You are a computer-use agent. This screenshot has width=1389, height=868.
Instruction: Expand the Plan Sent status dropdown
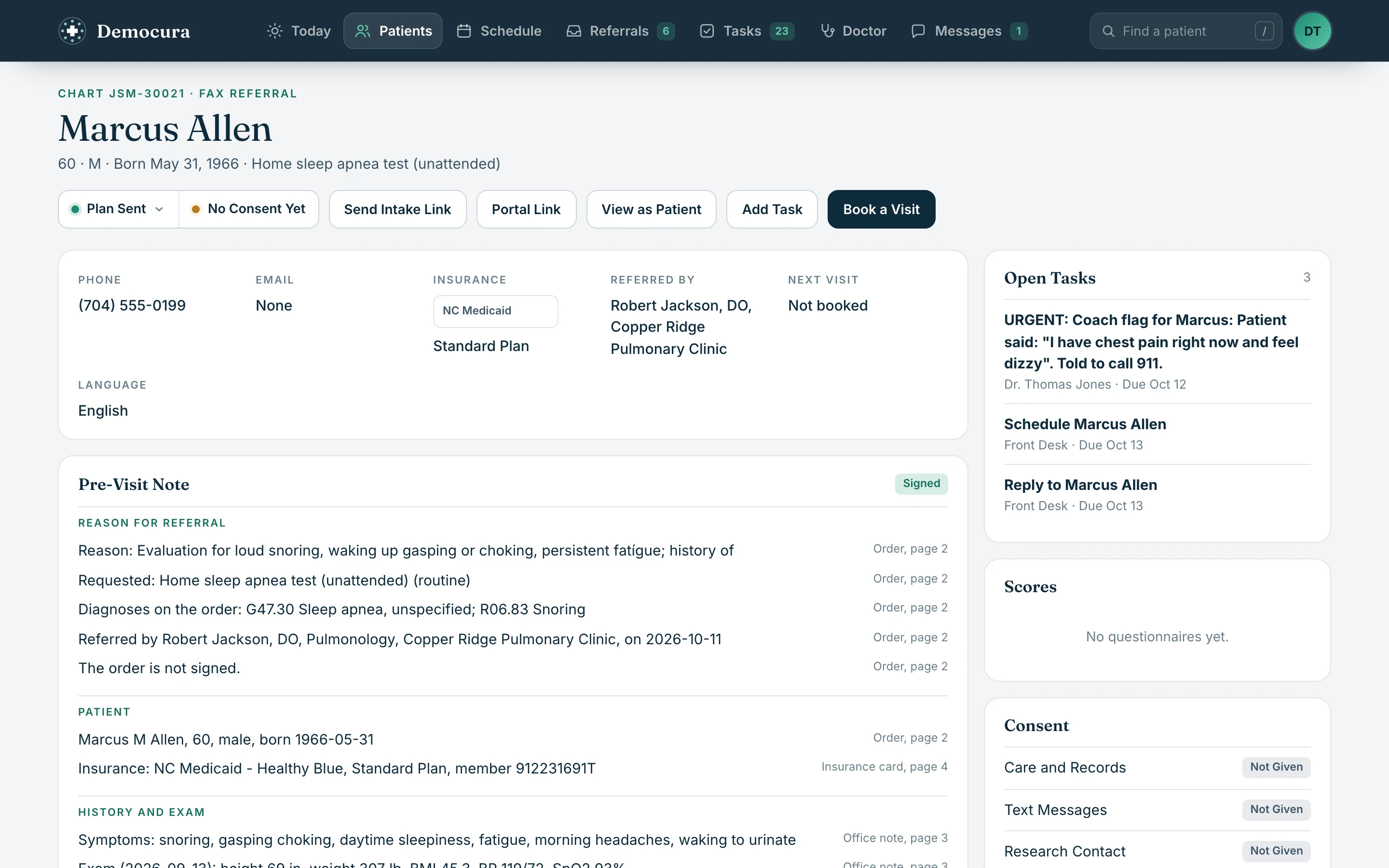(118, 209)
